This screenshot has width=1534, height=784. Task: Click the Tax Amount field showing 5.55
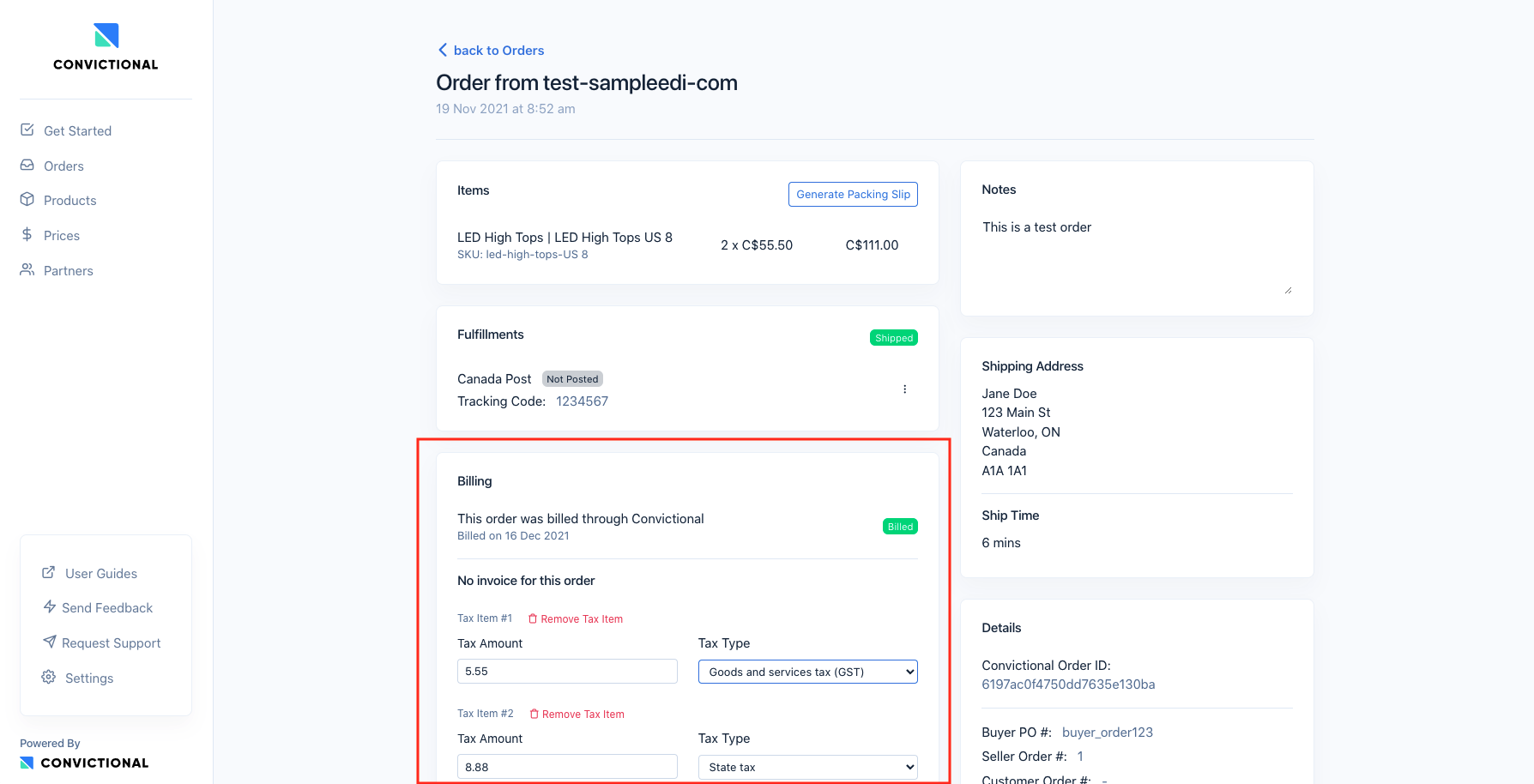click(567, 671)
